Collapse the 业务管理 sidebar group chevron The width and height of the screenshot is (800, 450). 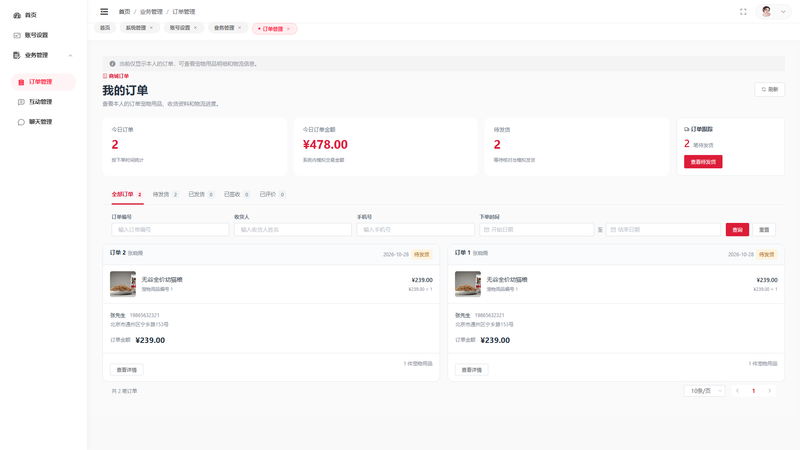coord(70,55)
